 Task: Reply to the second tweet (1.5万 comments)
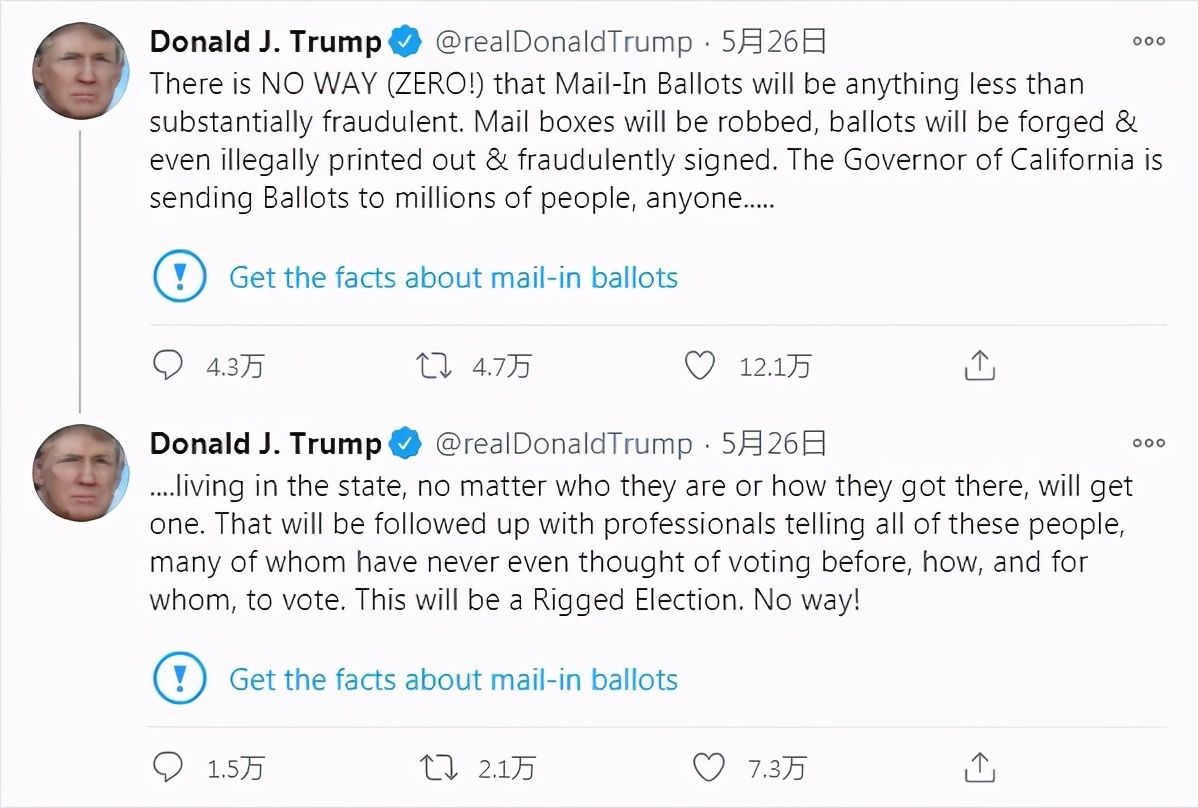[x=168, y=767]
